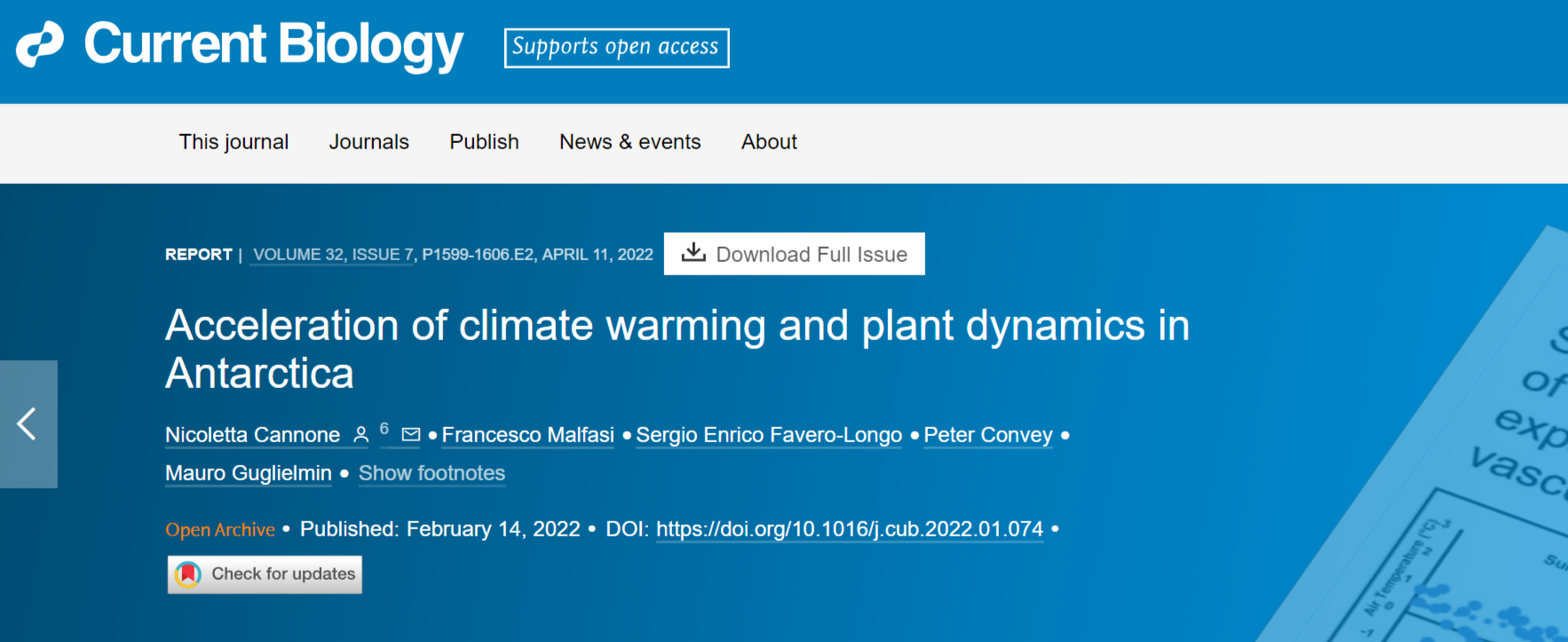Expand Show footnotes

(432, 473)
